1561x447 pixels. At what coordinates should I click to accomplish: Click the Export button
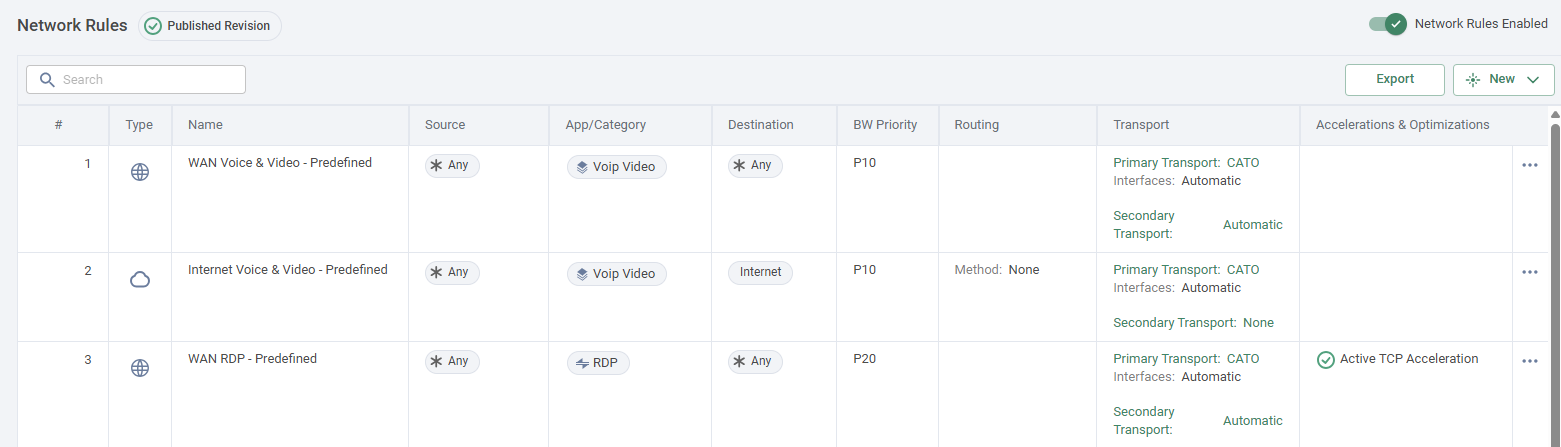click(1394, 80)
